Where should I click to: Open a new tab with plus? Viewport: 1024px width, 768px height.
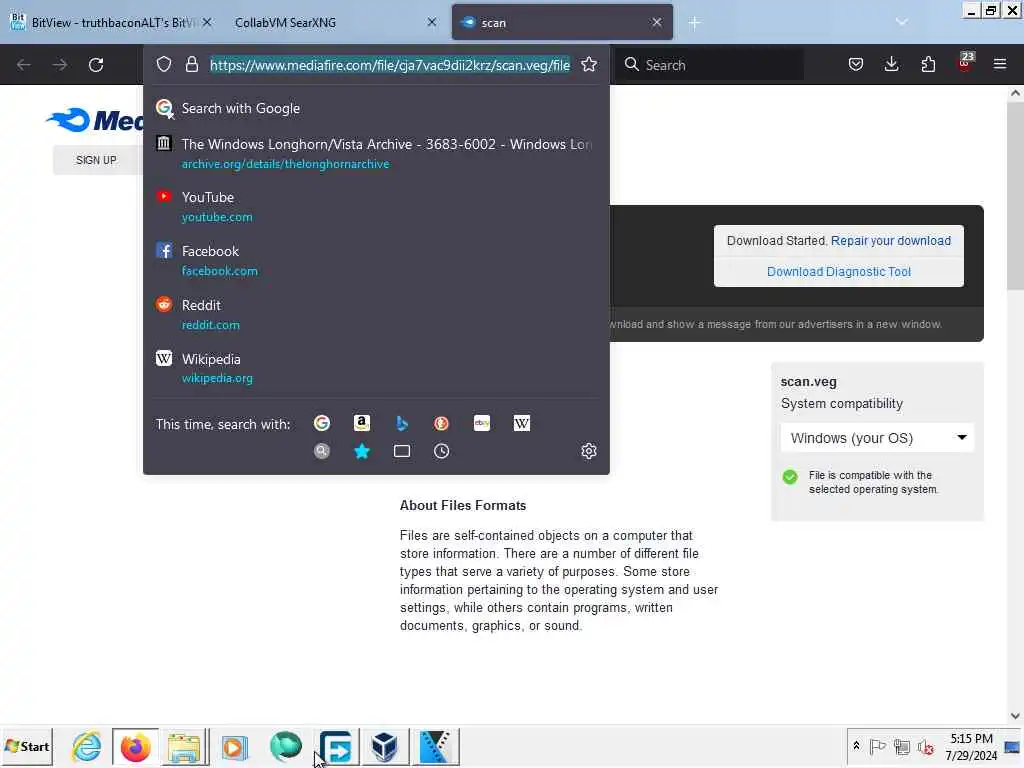[694, 23]
